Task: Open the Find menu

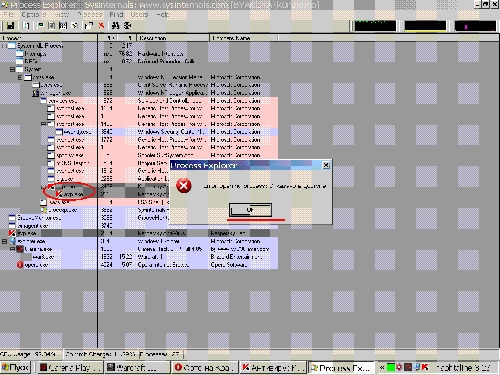Action: point(116,15)
